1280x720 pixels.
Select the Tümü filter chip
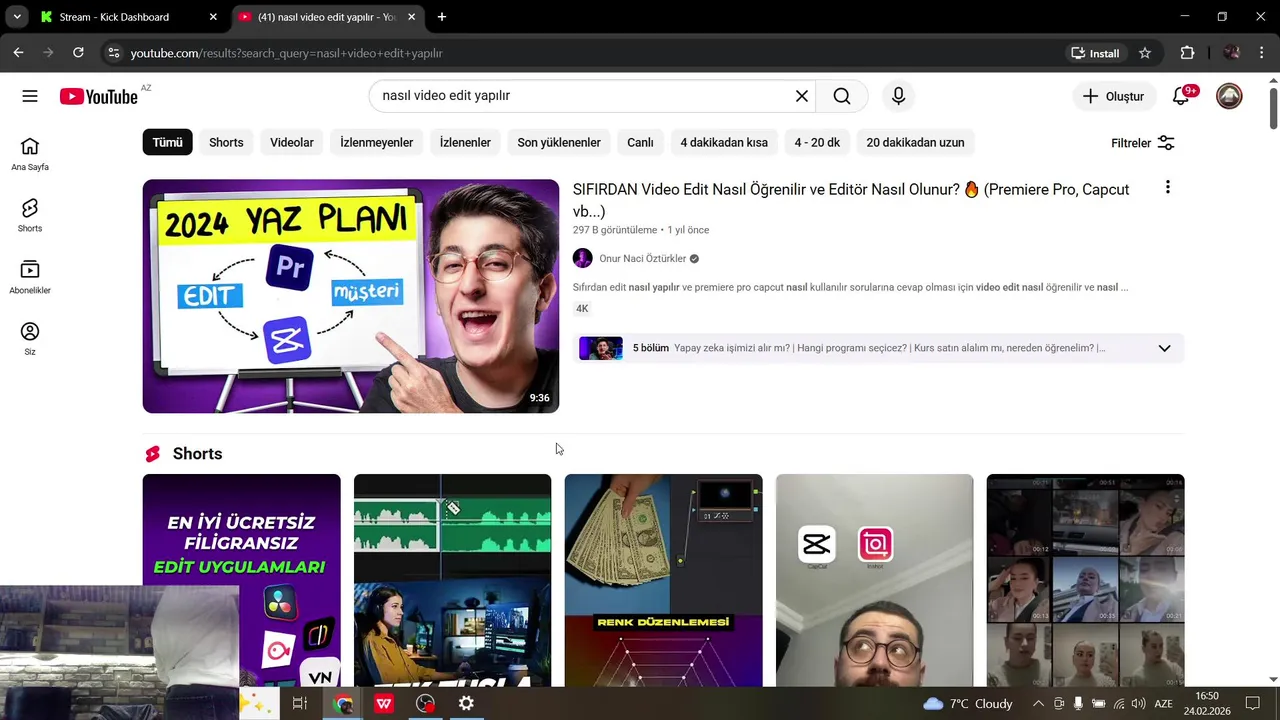[167, 143]
